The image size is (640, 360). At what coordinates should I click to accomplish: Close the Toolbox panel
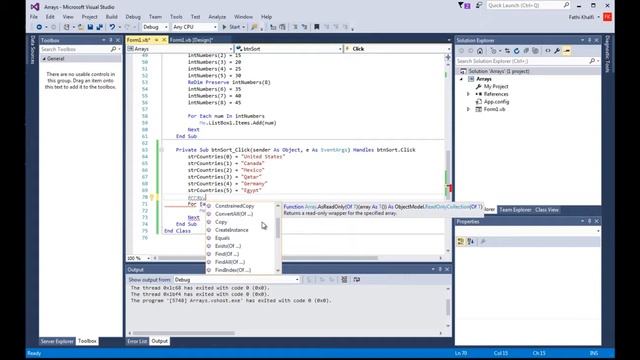[118, 40]
